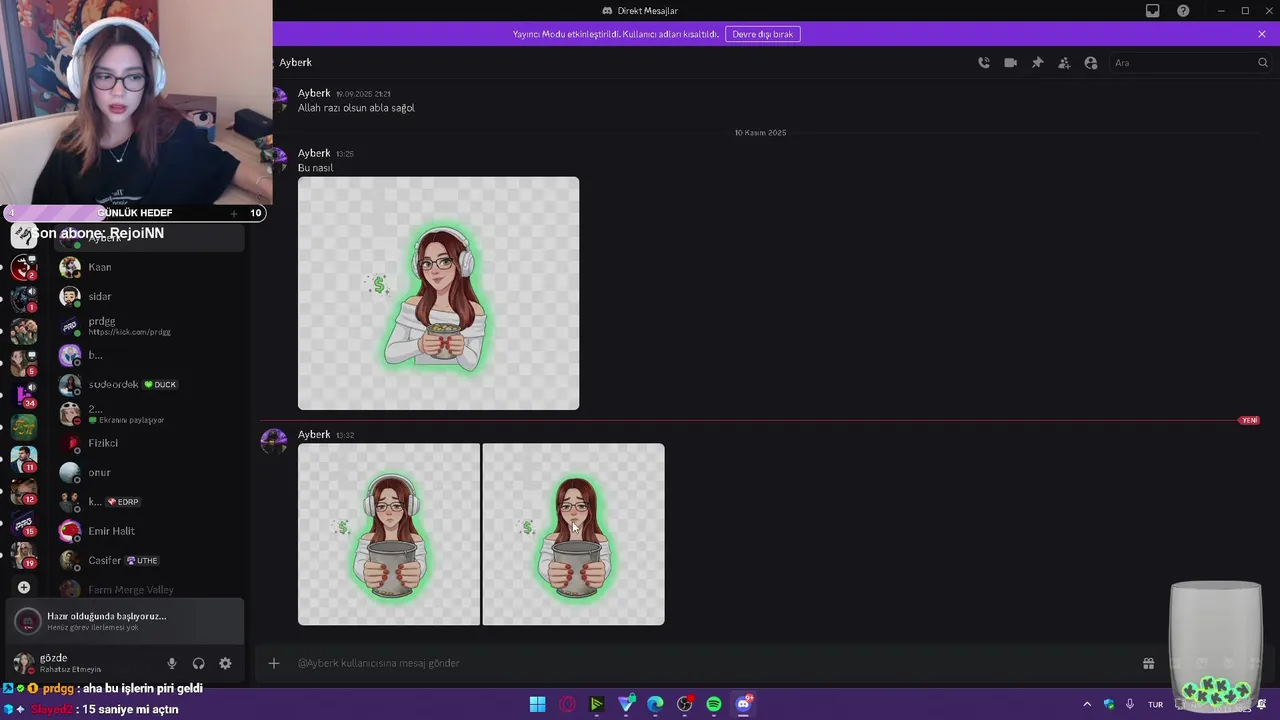
Task: Open pinned messages in the chat
Action: tap(1037, 63)
